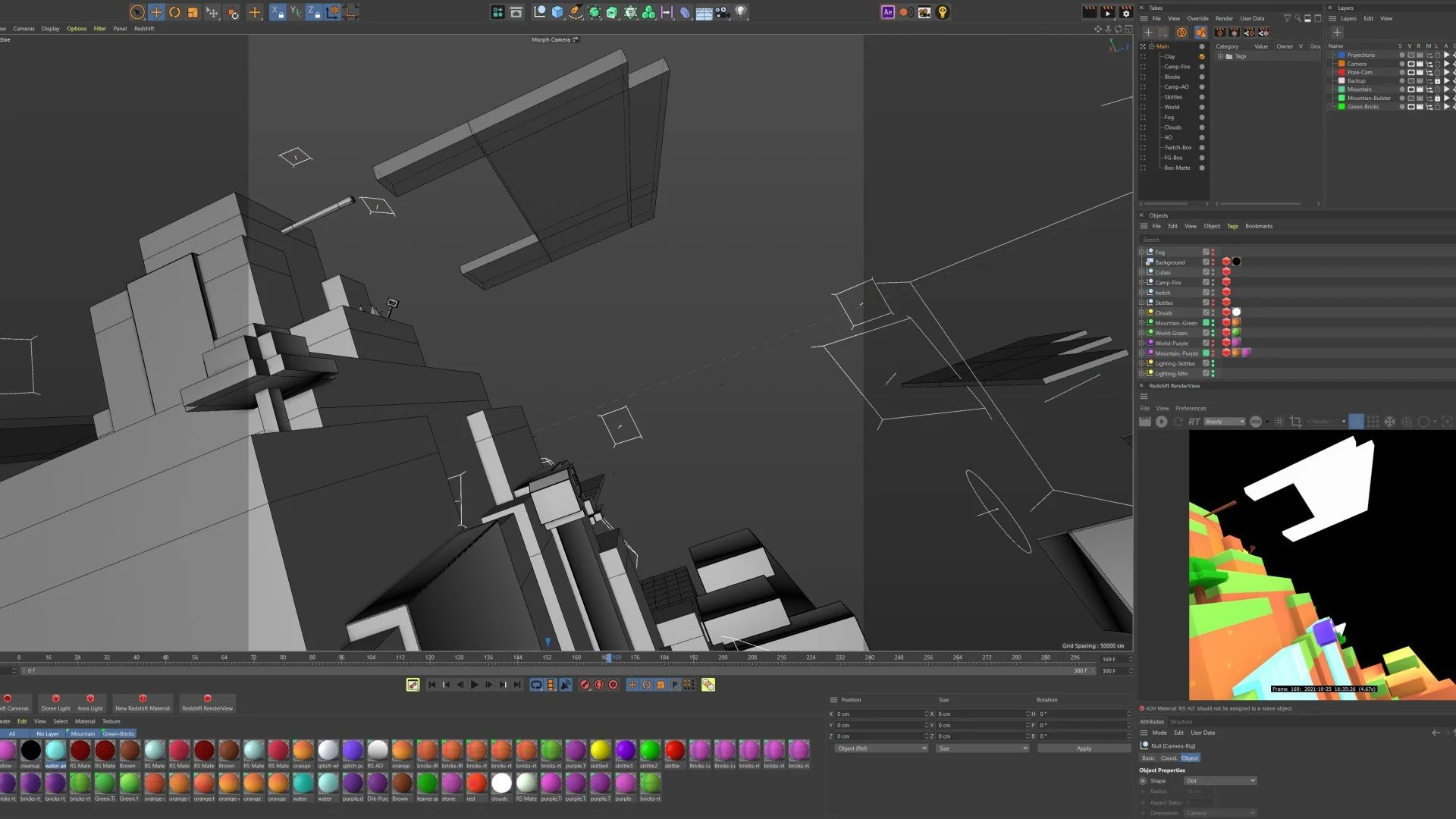Add a light bulb object
The width and height of the screenshot is (1456, 819).
741,12
